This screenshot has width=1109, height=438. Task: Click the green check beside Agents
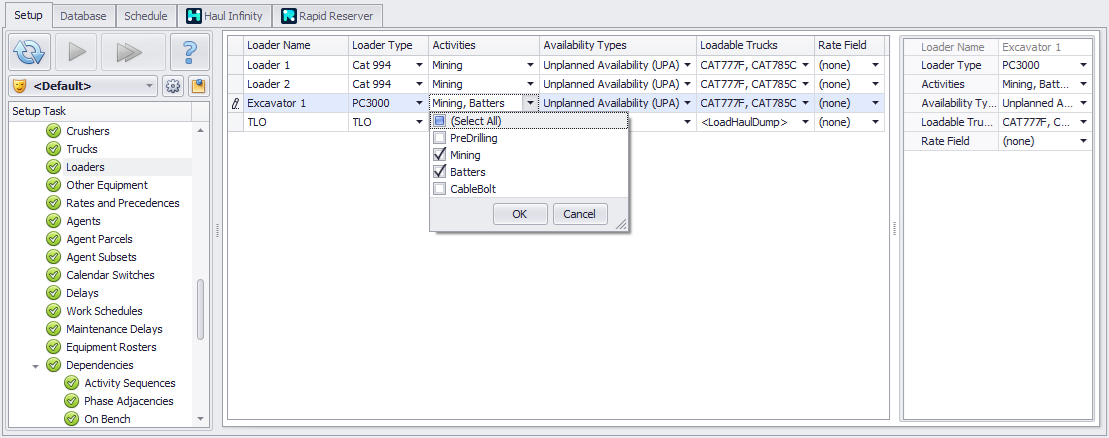click(x=53, y=221)
